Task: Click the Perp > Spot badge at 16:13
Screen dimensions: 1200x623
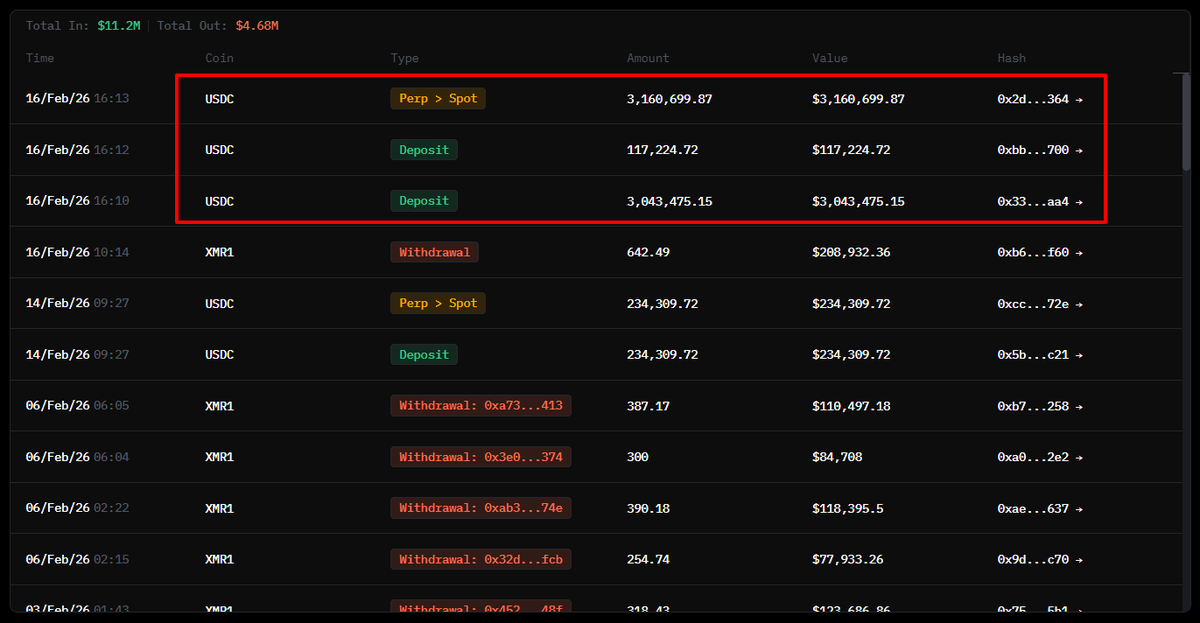Action: tap(438, 99)
